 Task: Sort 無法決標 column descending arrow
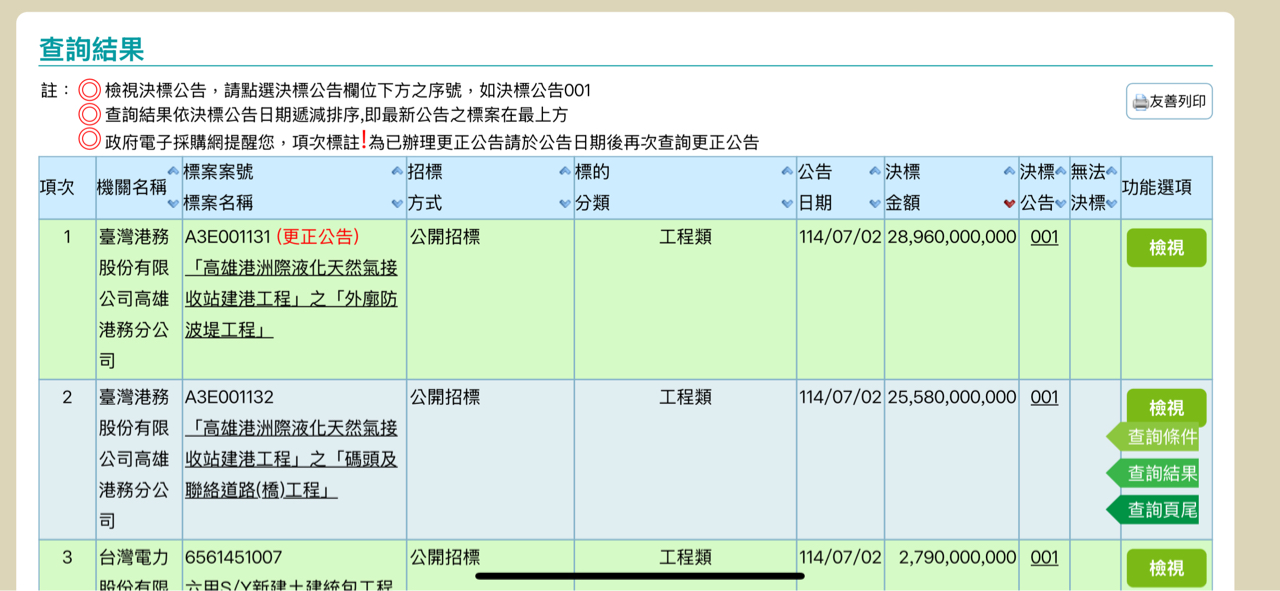pos(1112,203)
